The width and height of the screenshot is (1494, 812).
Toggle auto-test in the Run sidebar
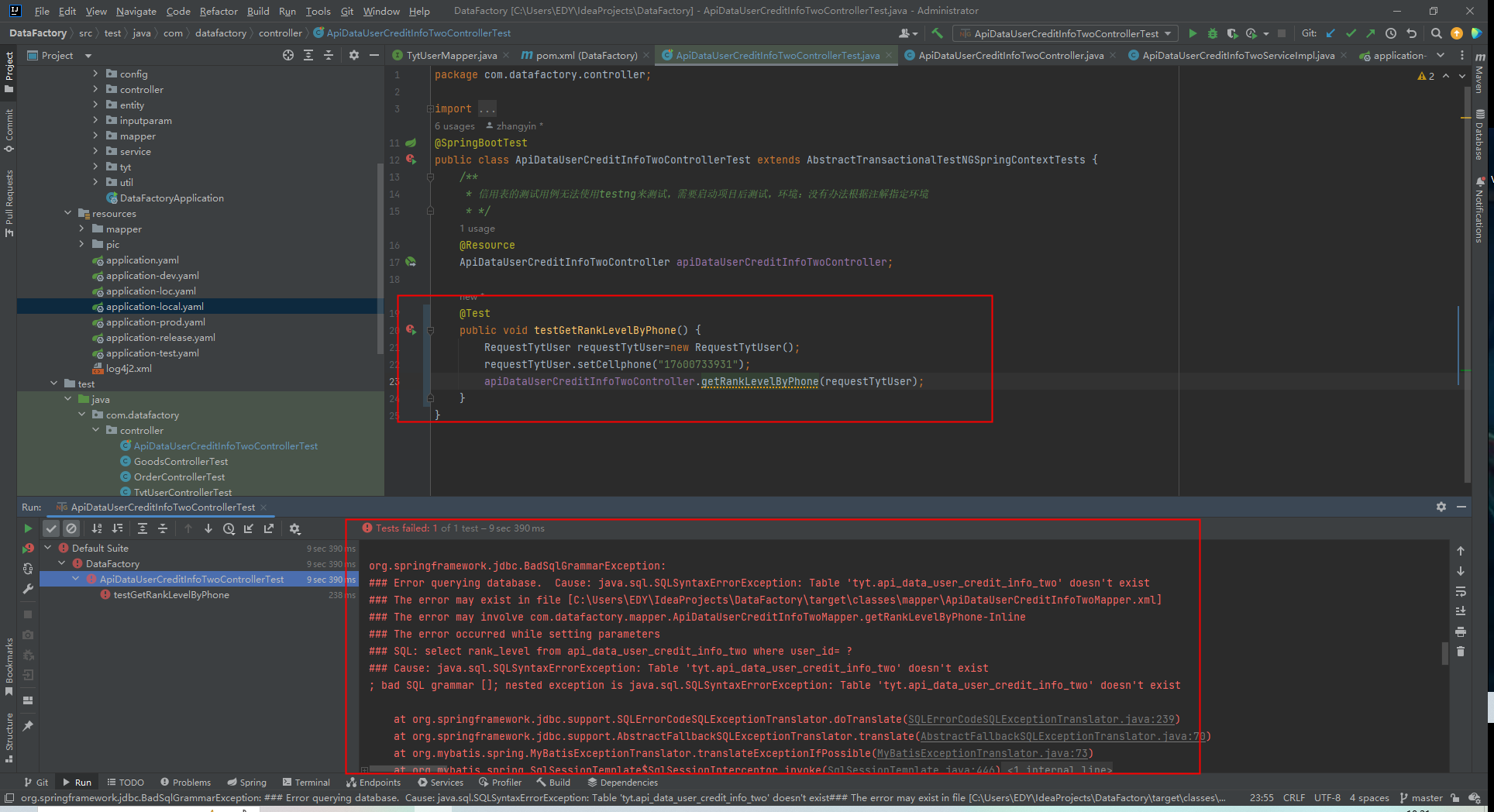pyautogui.click(x=28, y=569)
